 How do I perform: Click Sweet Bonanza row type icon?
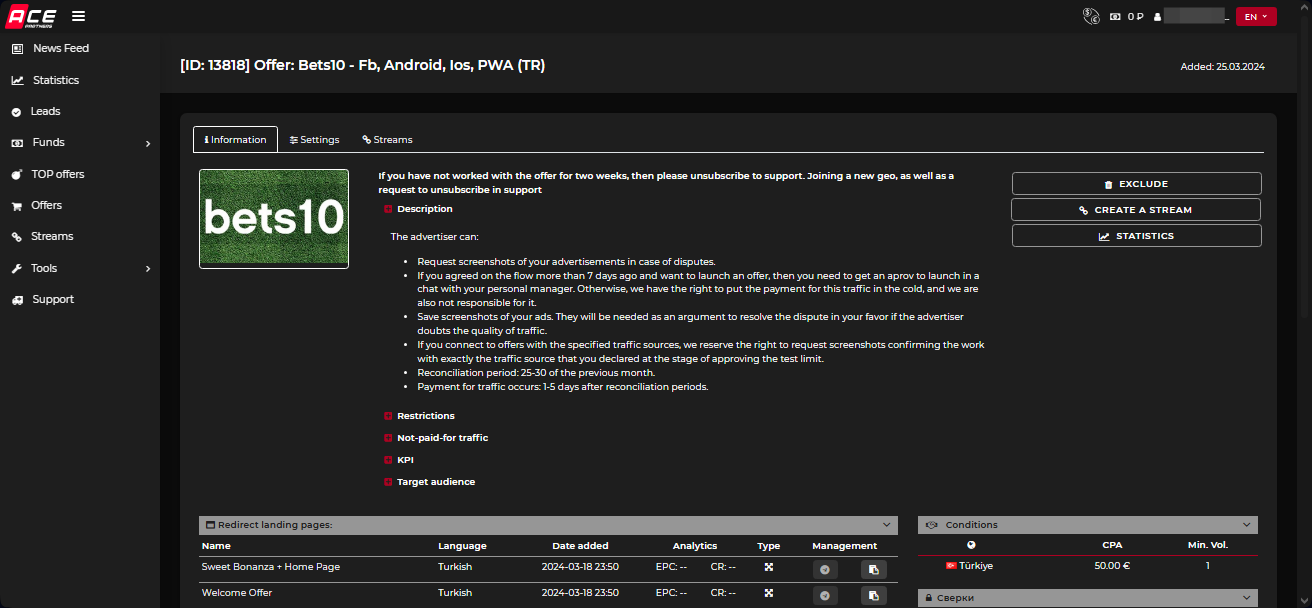coord(769,567)
